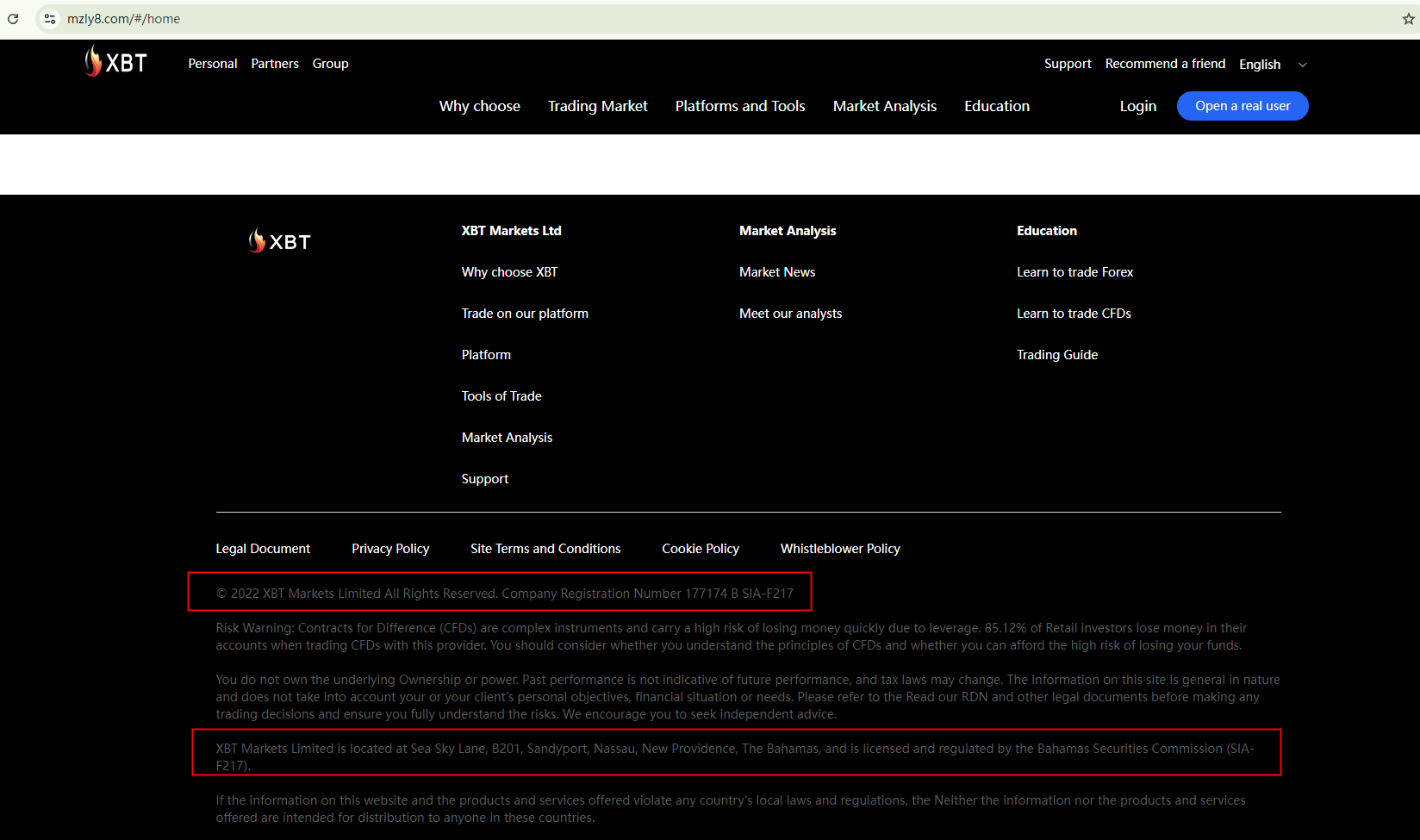
Task: Click the Bahamas Securities Commission address paragraph
Action: coord(735,757)
